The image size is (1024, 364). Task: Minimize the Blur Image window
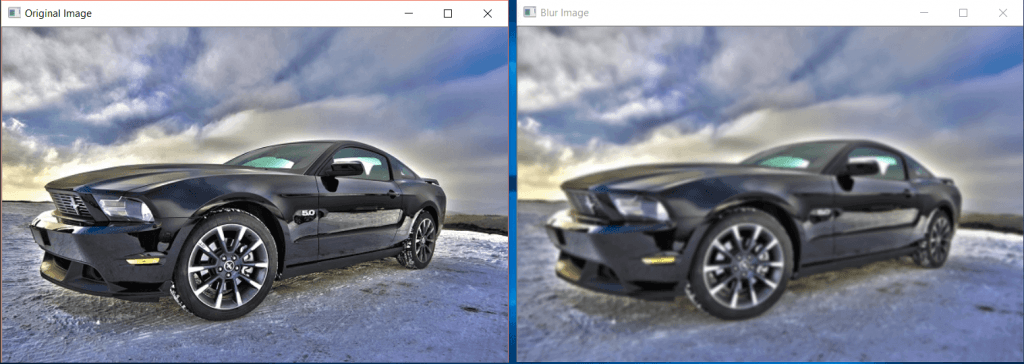tap(924, 13)
